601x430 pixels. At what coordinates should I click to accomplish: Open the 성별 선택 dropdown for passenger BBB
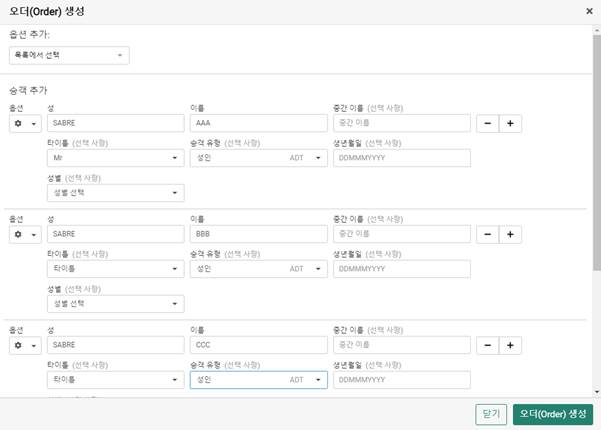tap(116, 304)
